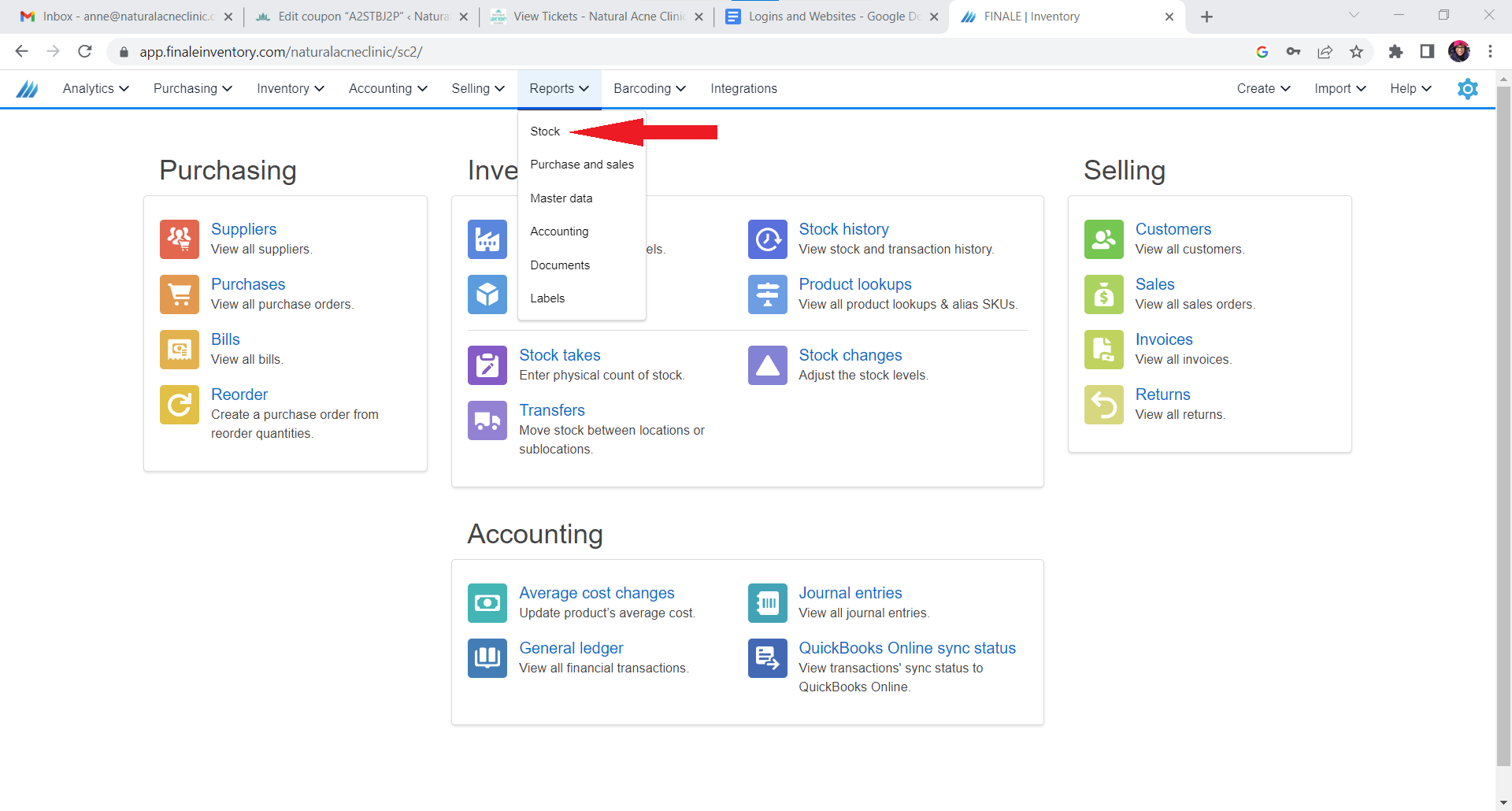Open the Customers link

(1173, 229)
